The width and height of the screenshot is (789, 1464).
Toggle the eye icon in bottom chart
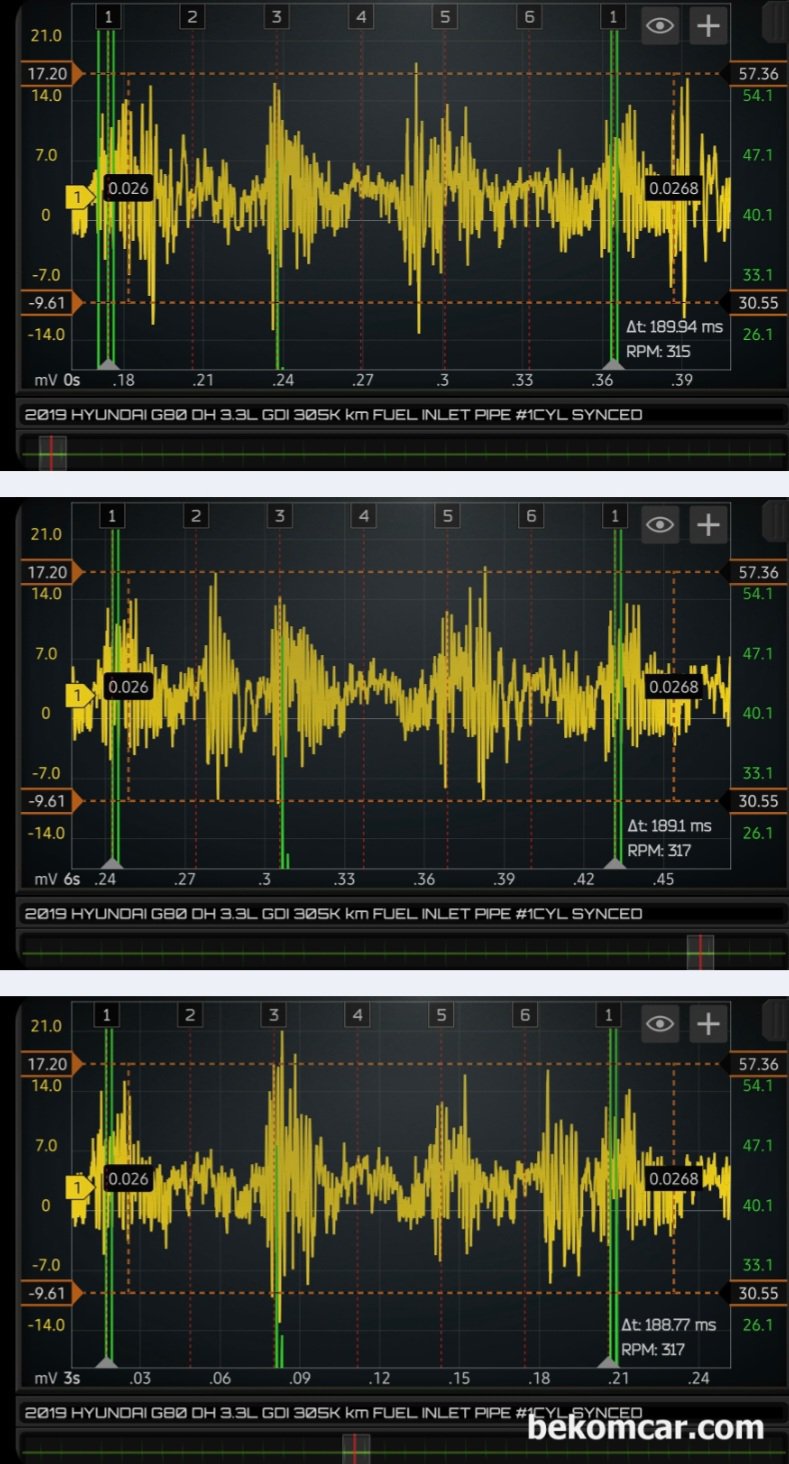pyautogui.click(x=660, y=1023)
